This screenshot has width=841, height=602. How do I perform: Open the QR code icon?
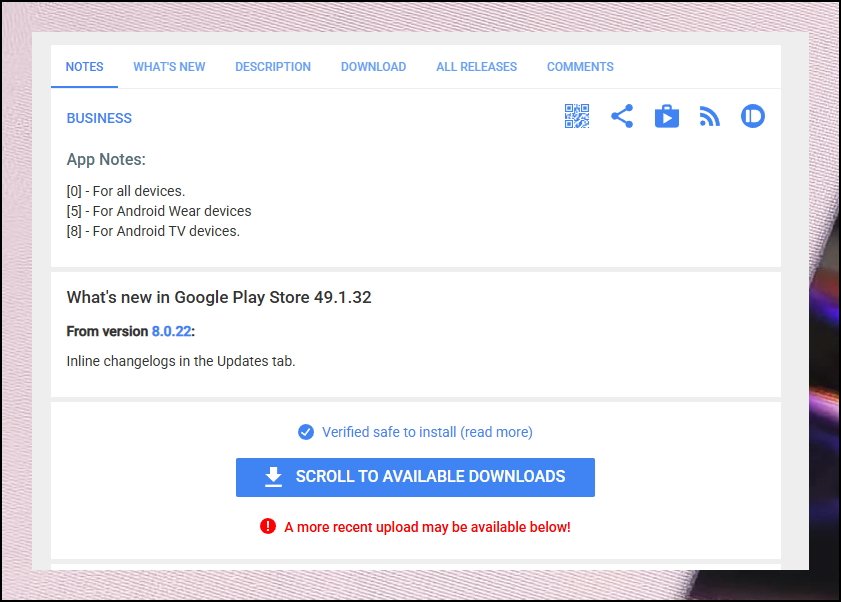pyautogui.click(x=577, y=116)
